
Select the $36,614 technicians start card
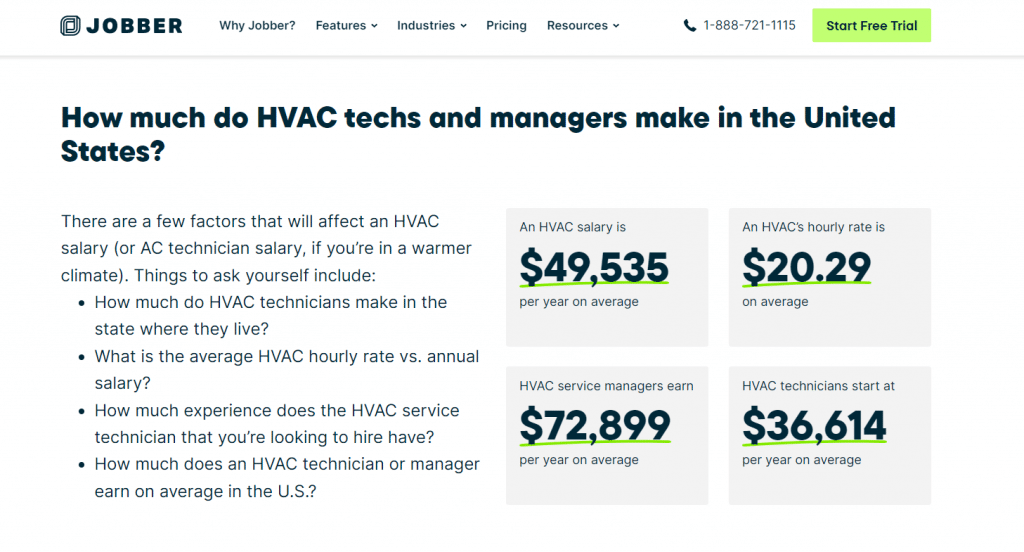tap(829, 435)
